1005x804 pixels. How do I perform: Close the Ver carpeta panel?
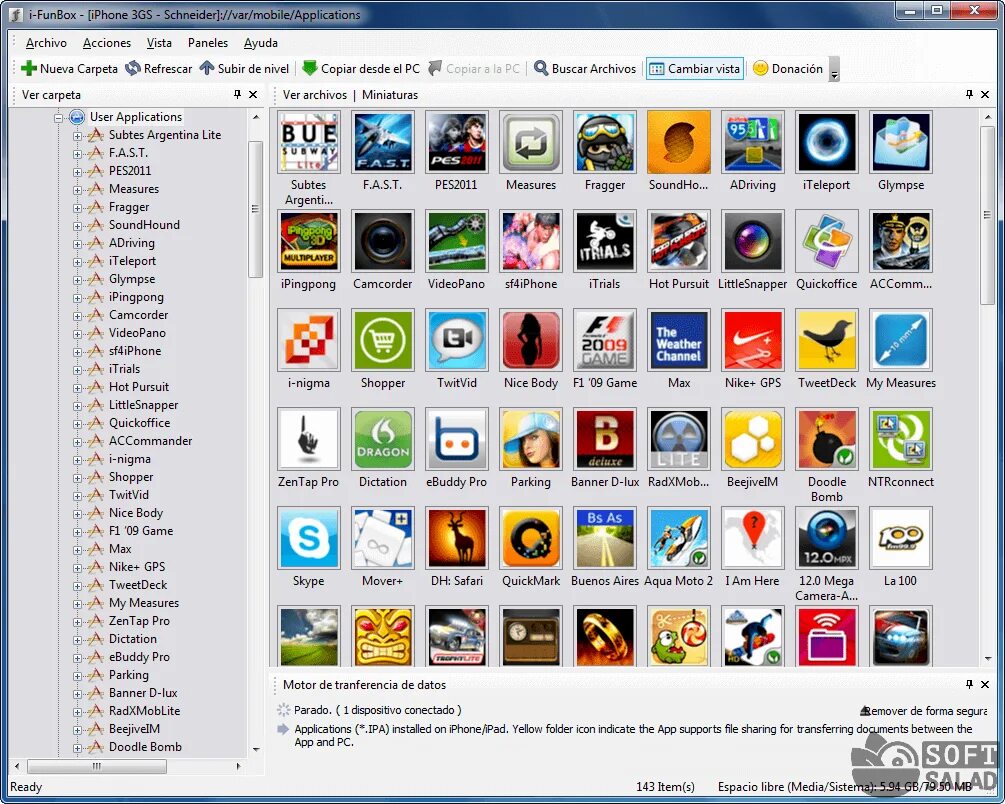[x=253, y=94]
